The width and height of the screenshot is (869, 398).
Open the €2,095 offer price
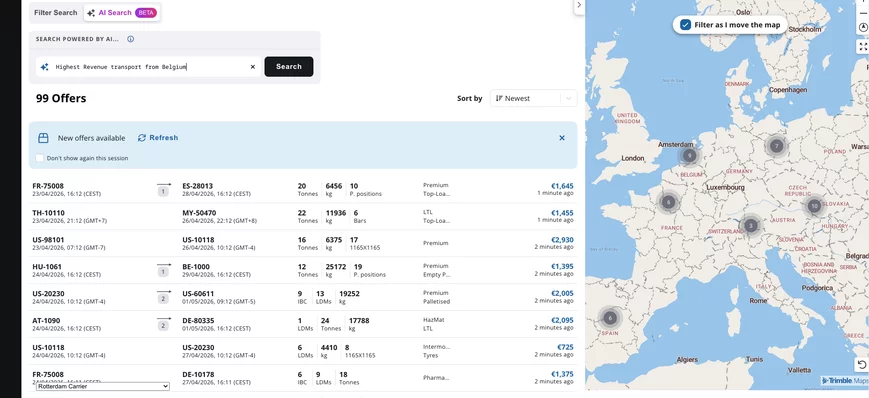pyautogui.click(x=562, y=320)
